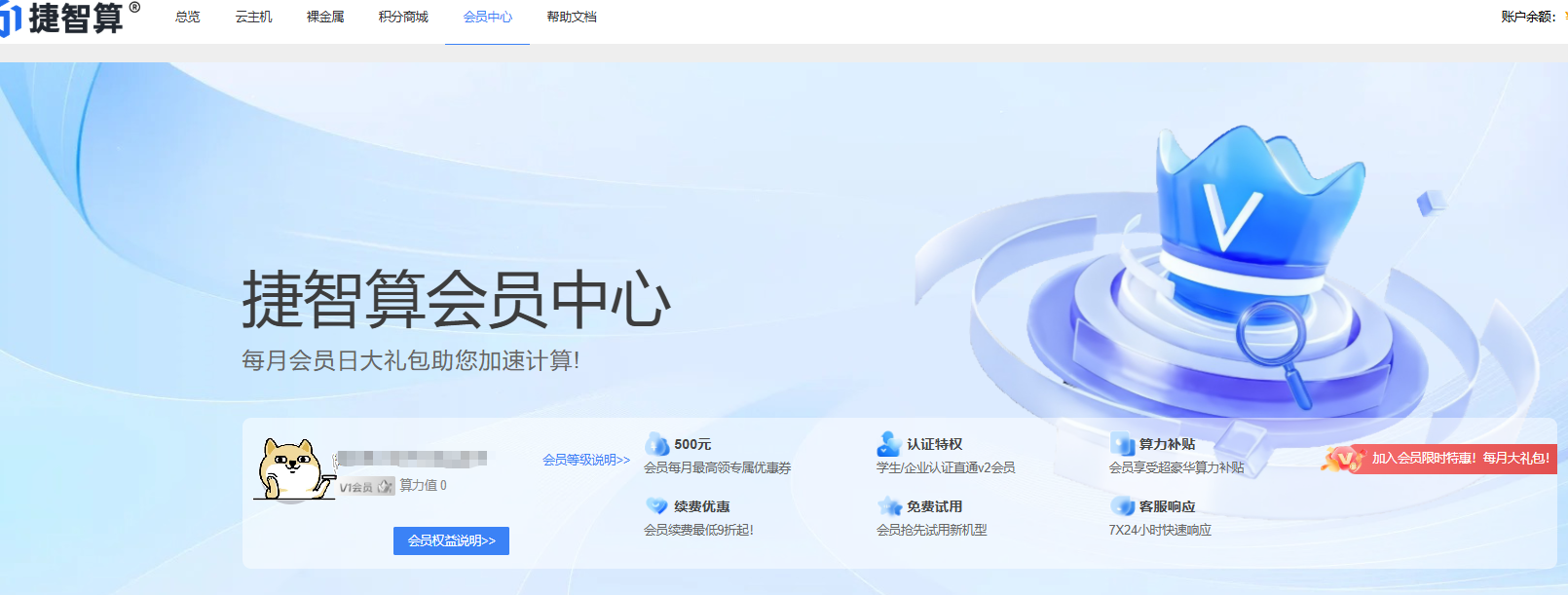Open the 裸金属 navigation item
The width and height of the screenshot is (1568, 595).
click(x=325, y=18)
